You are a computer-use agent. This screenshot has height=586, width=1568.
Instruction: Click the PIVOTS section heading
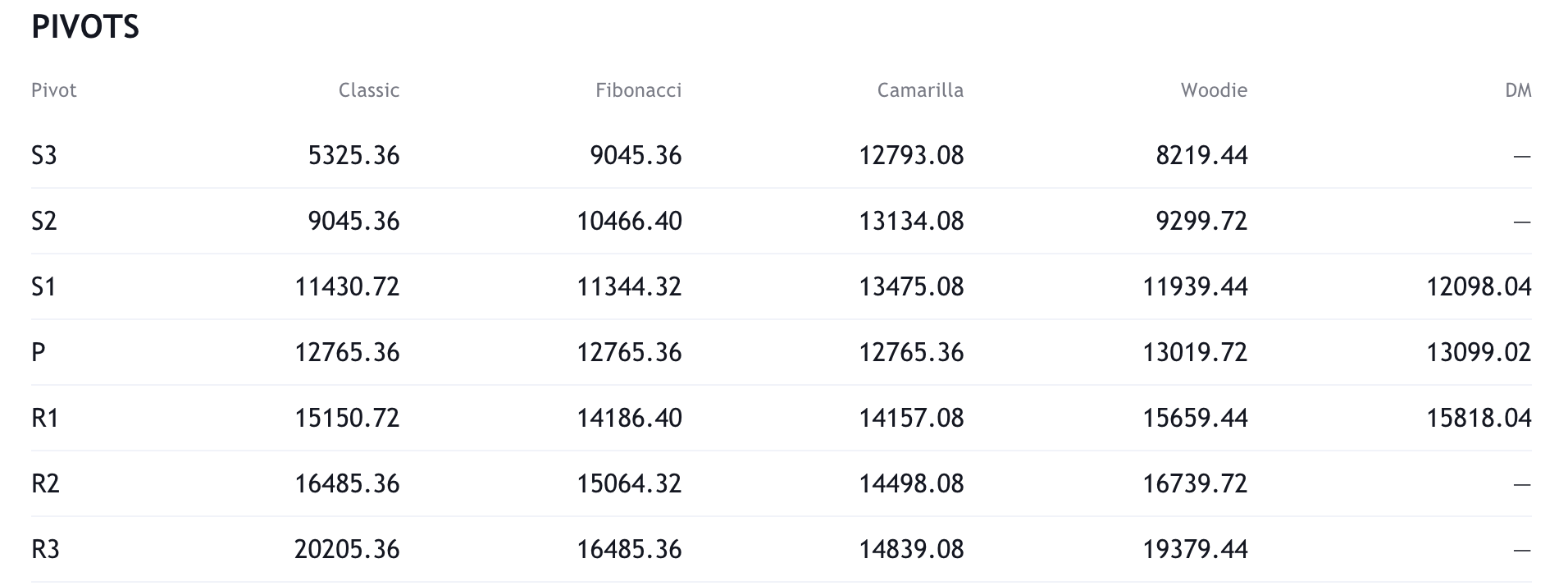click(85, 28)
